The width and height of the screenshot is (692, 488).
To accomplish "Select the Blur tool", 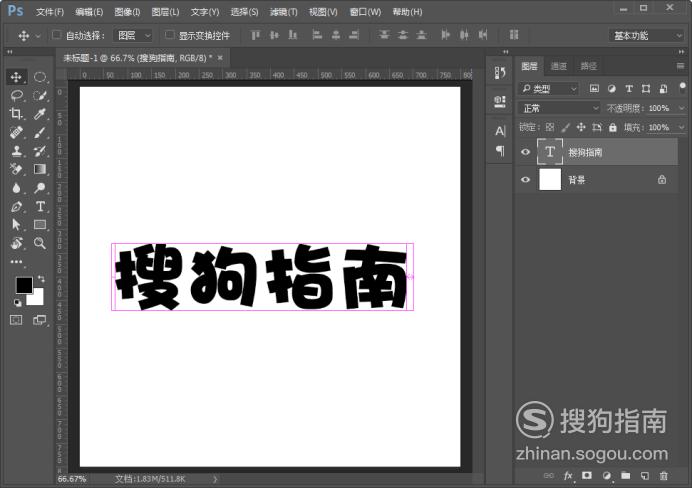I will coord(16,188).
